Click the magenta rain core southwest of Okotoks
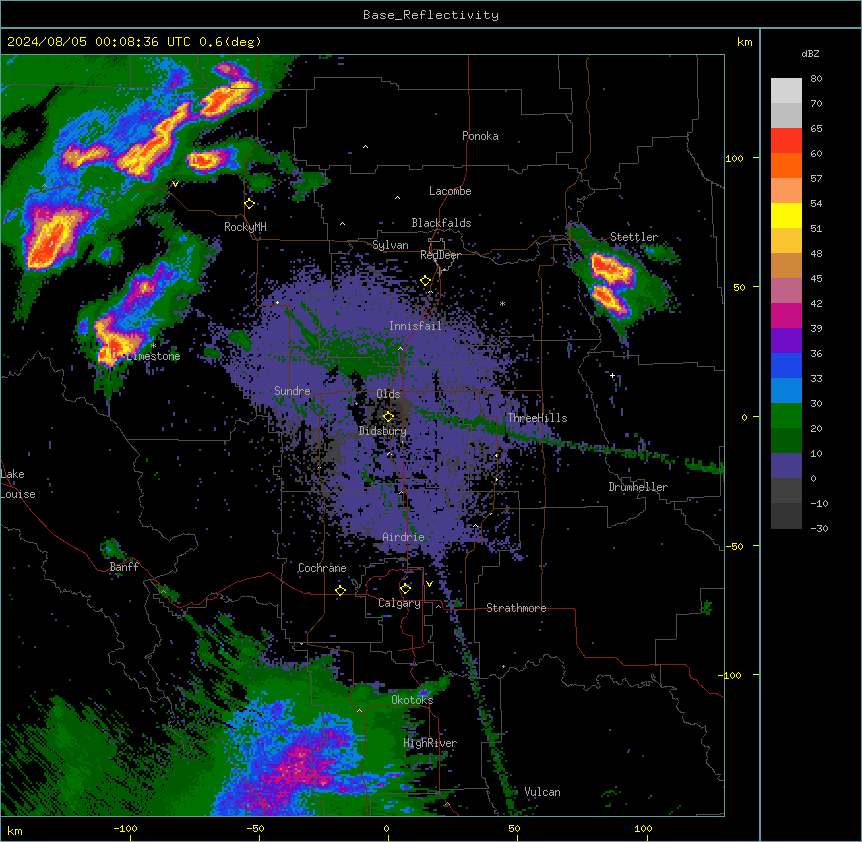This screenshot has width=862, height=842. [300, 764]
